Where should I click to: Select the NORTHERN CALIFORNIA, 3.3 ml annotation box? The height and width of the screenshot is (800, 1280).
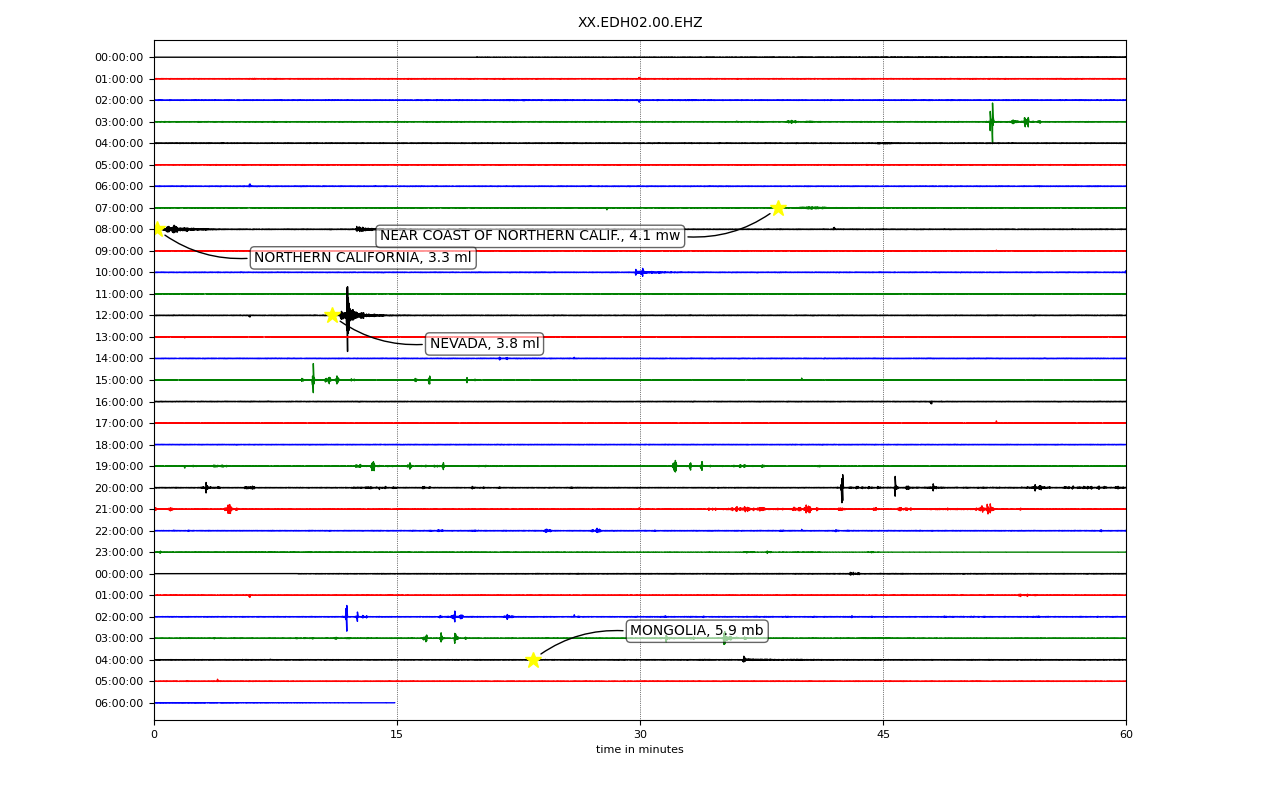tap(363, 258)
